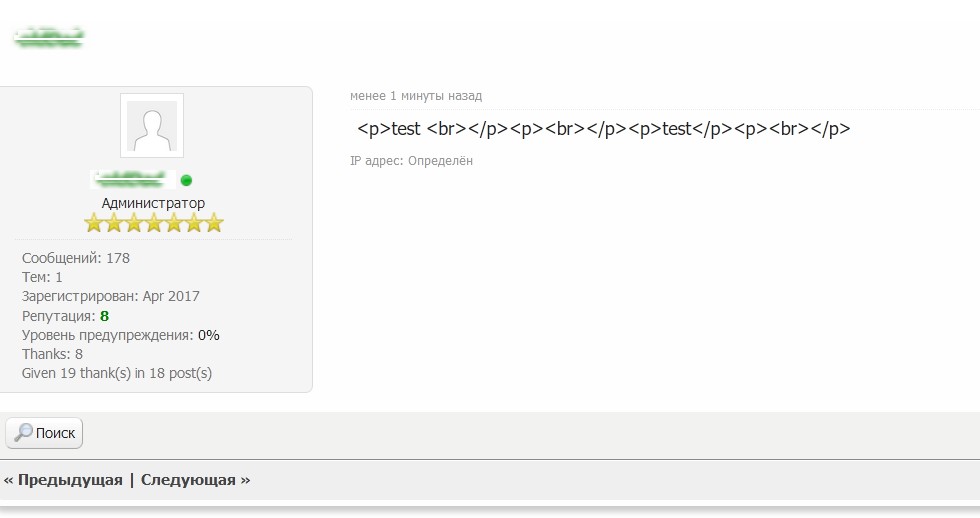Click the green online status indicator
Image resolution: width=980 pixels, height=518 pixels.
point(186,181)
